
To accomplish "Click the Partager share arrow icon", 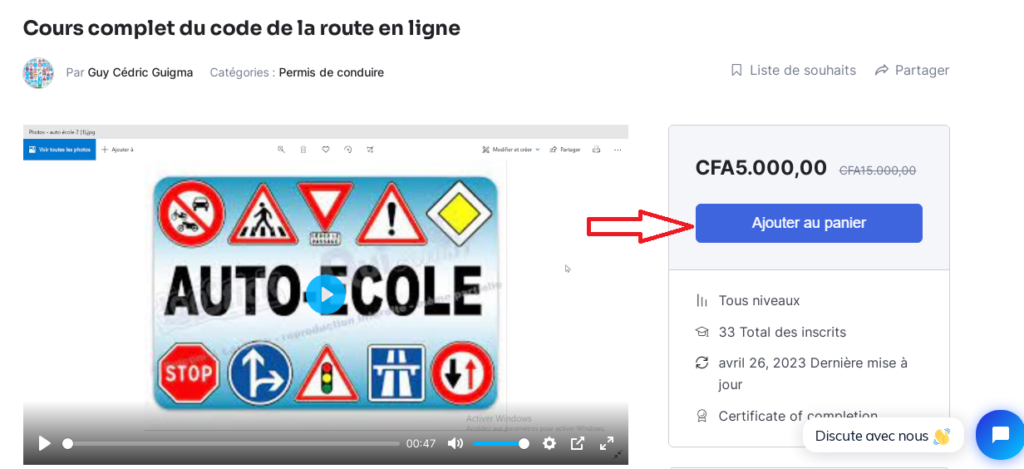I will coord(882,70).
